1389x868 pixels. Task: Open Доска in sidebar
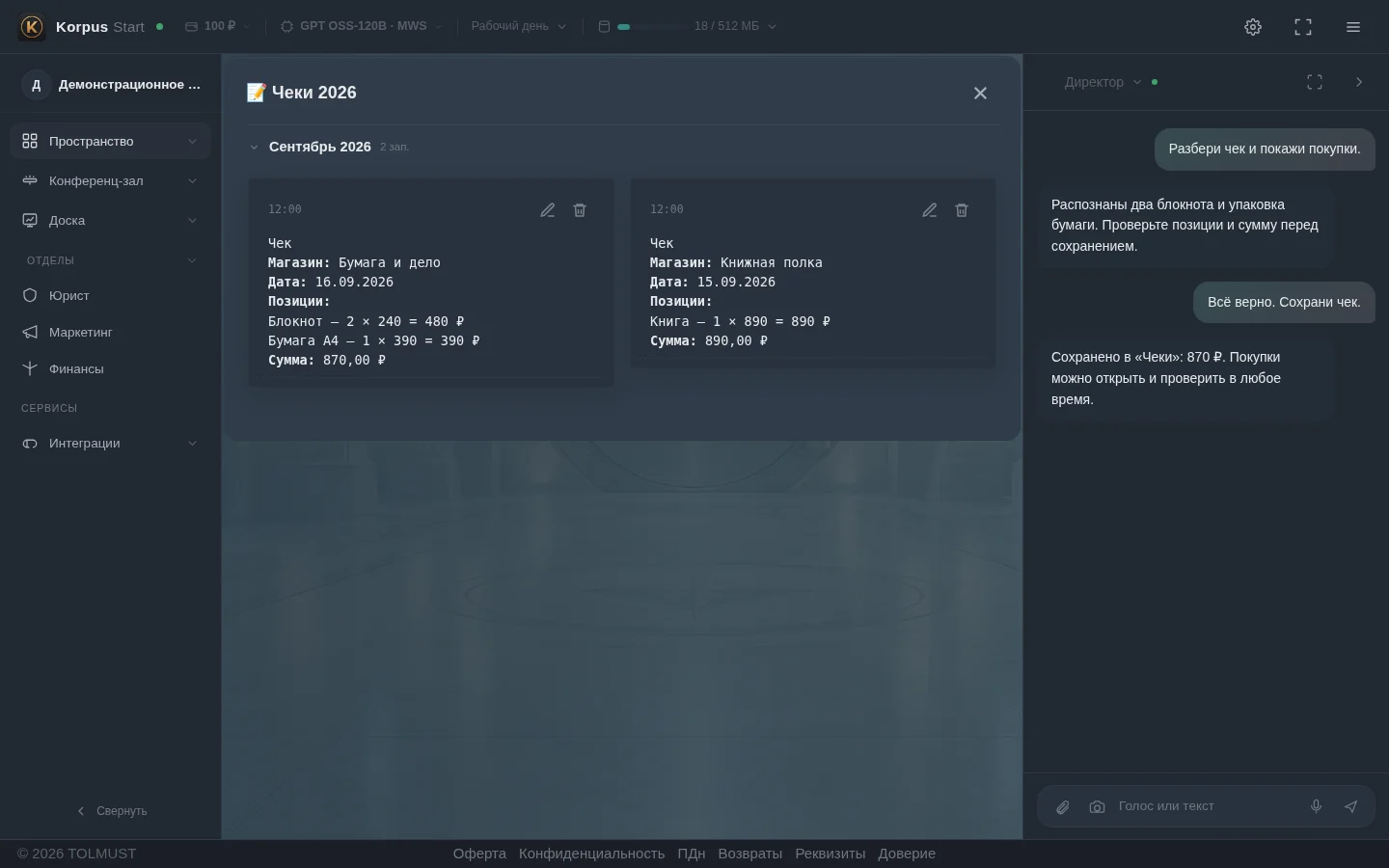(x=110, y=221)
